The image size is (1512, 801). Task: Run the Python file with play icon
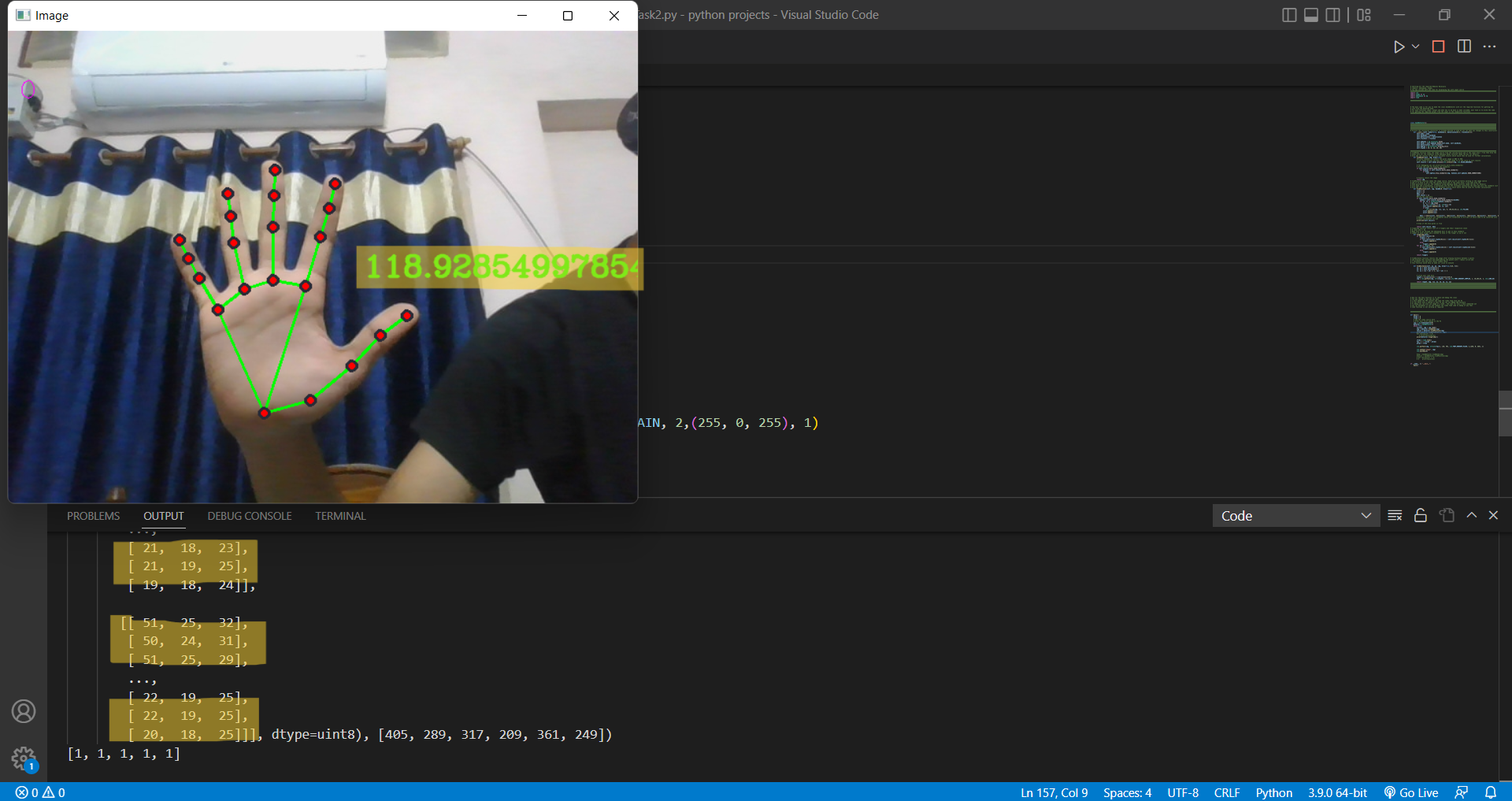(1399, 46)
